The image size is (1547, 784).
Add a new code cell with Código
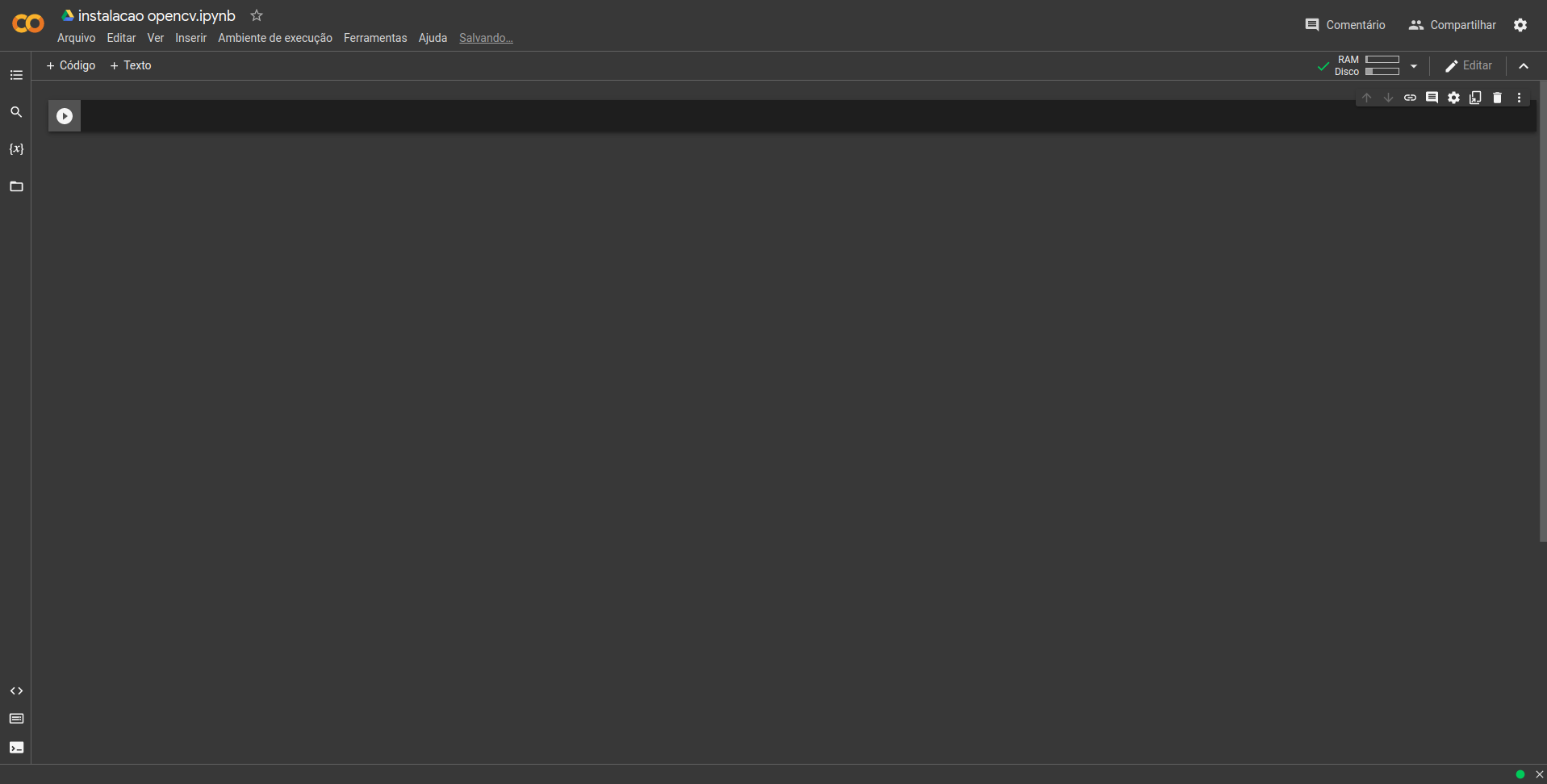[71, 65]
